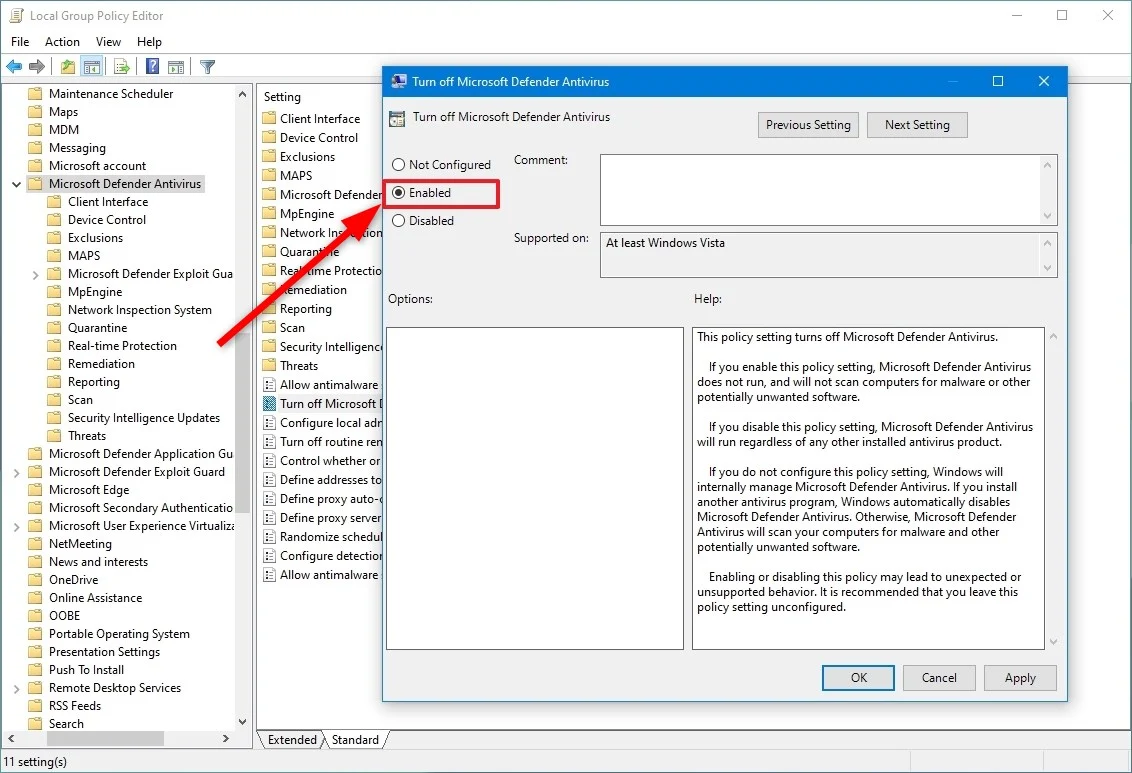1132x773 pixels.
Task: Toggle the Show/Hide Console Tree icon
Action: [92, 67]
